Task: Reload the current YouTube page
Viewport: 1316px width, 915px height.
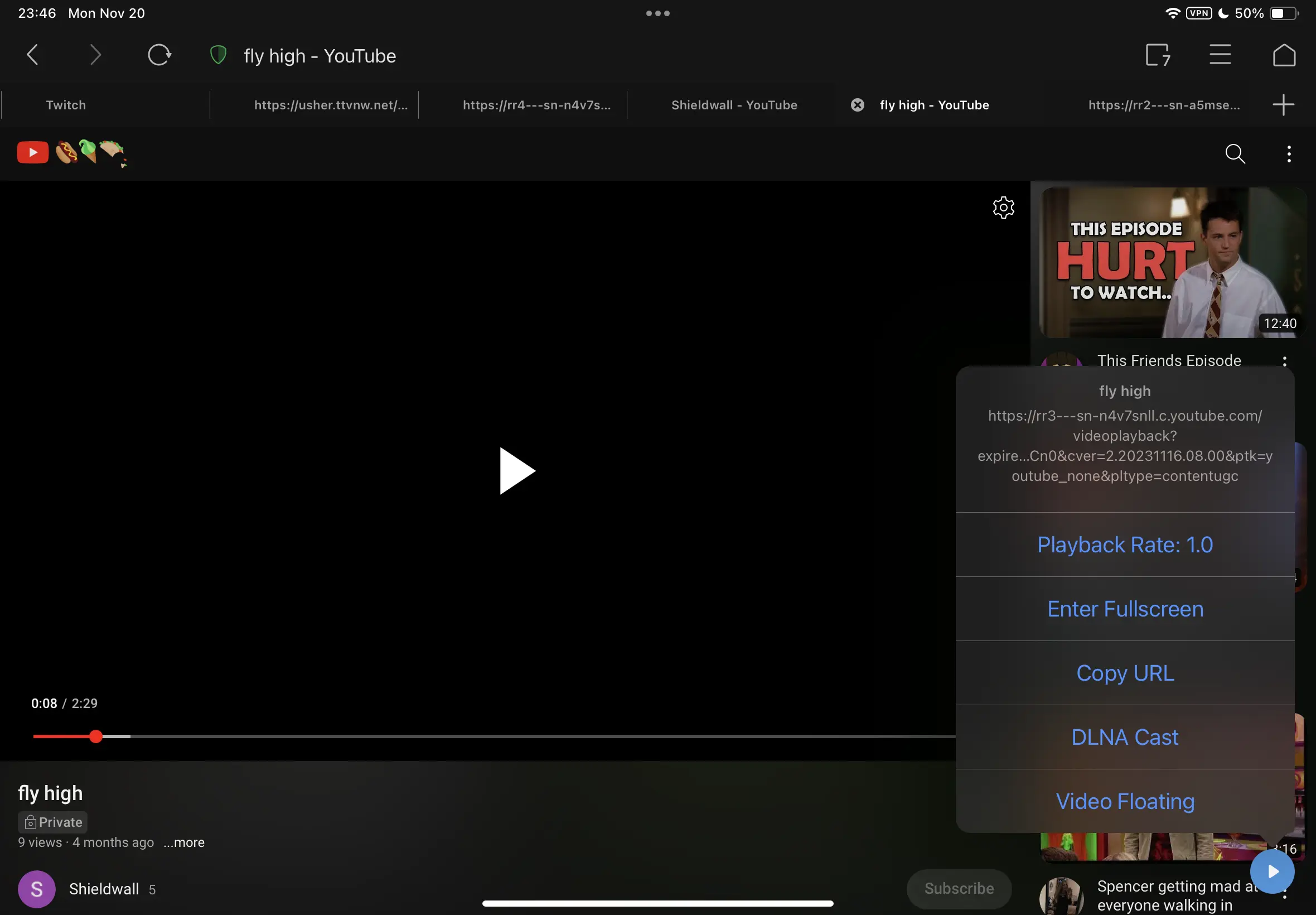Action: [x=161, y=55]
